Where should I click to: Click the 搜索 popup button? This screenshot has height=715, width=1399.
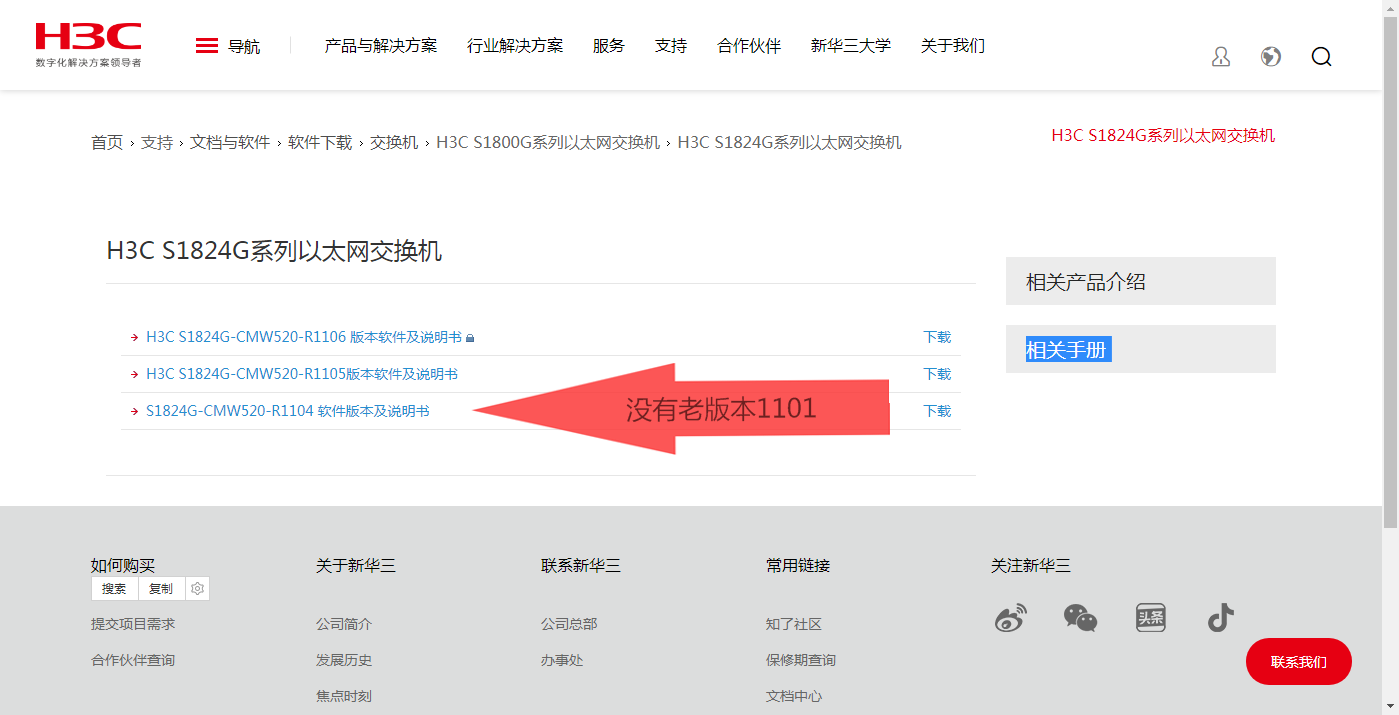[114, 589]
